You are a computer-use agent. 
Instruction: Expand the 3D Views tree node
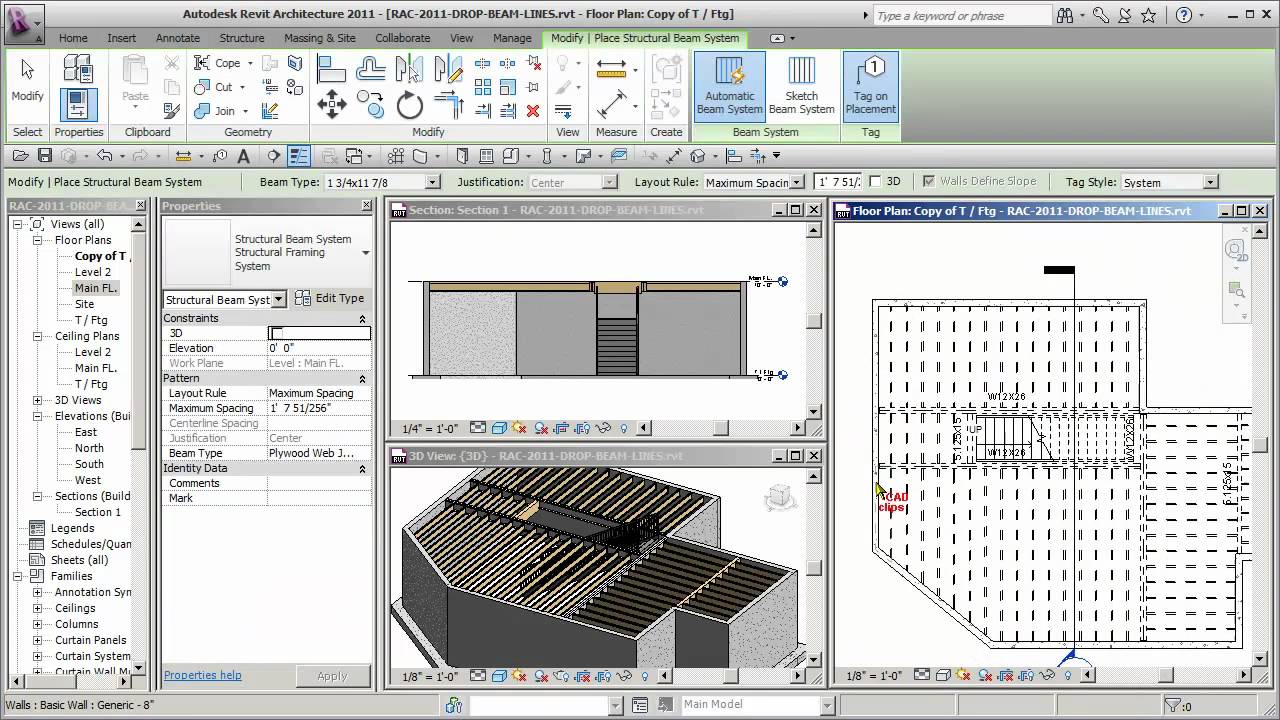pyautogui.click(x=37, y=400)
